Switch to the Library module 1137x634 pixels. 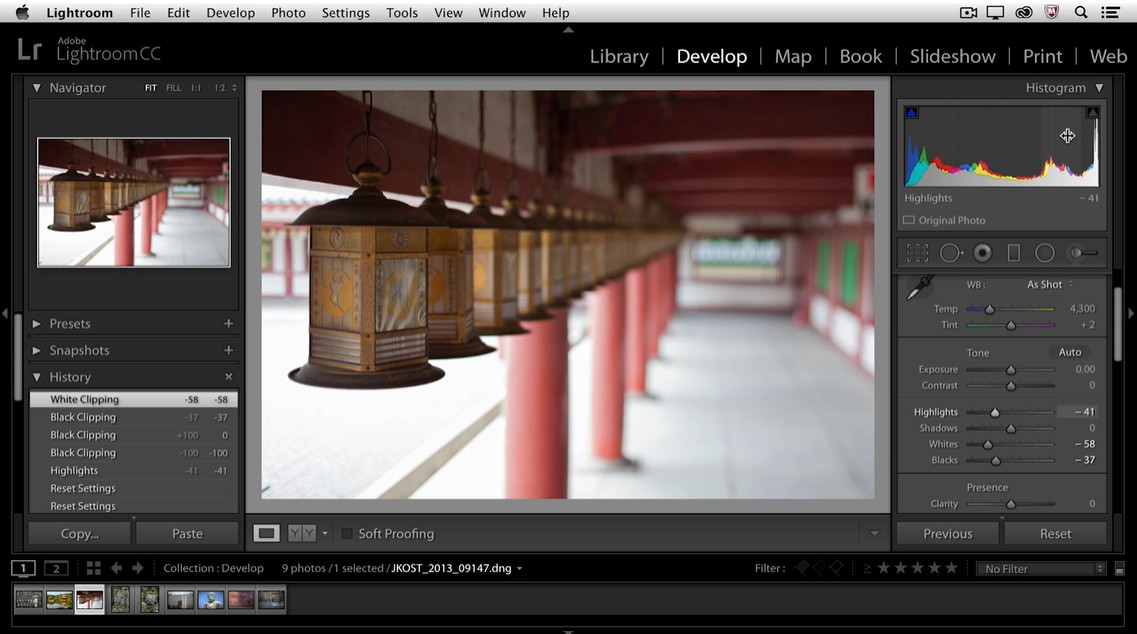(618, 57)
